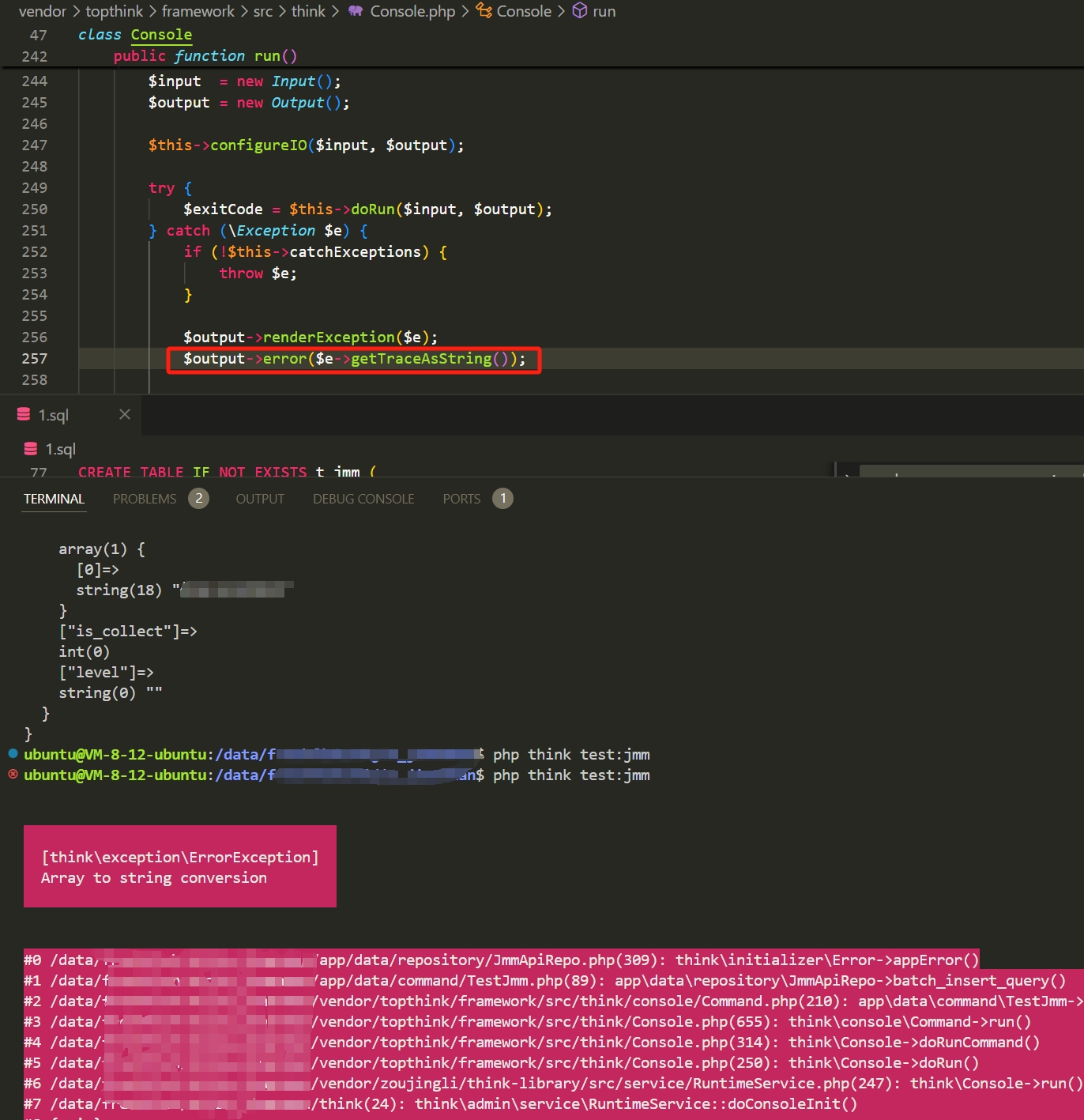Click the 'Array to string conversion' error message
The image size is (1084, 1120).
(154, 877)
